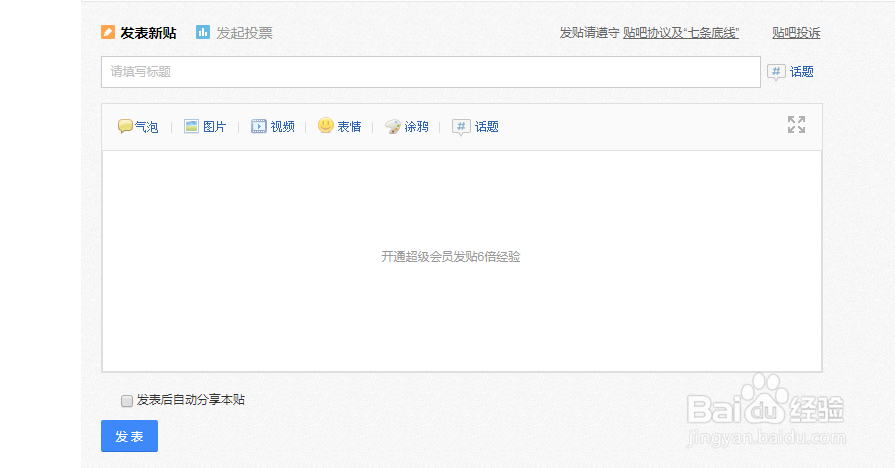Click the 气泡 speech bubble icon
The height and width of the screenshot is (468, 895).
125,126
